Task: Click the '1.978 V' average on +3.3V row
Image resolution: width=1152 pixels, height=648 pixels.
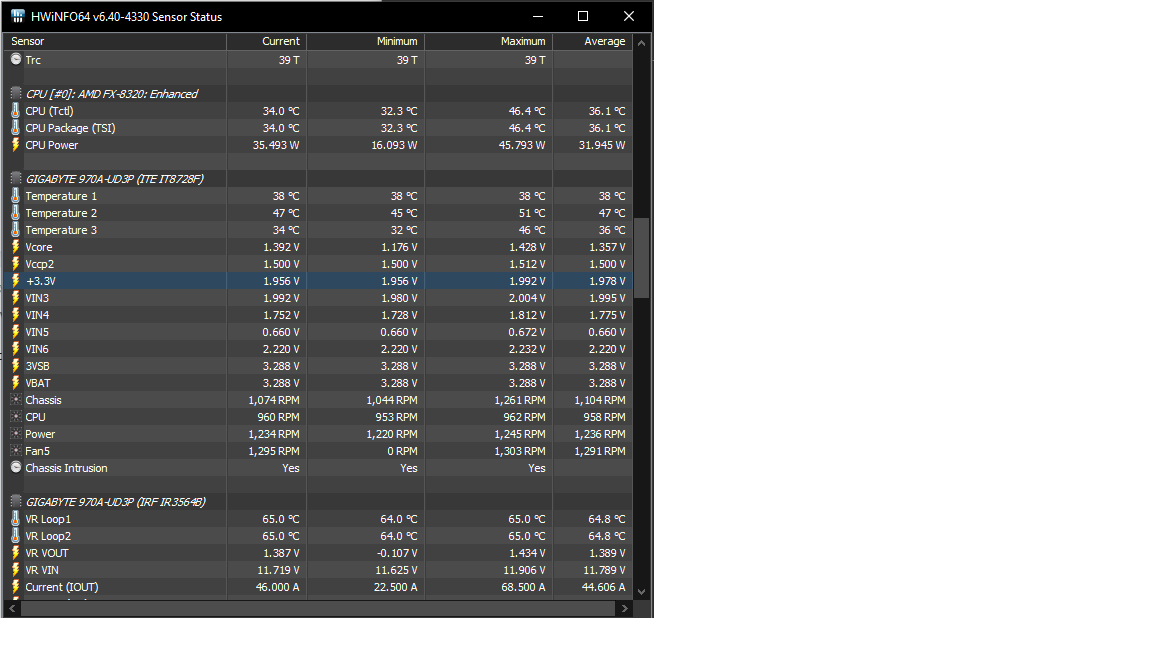Action: pyautogui.click(x=608, y=281)
